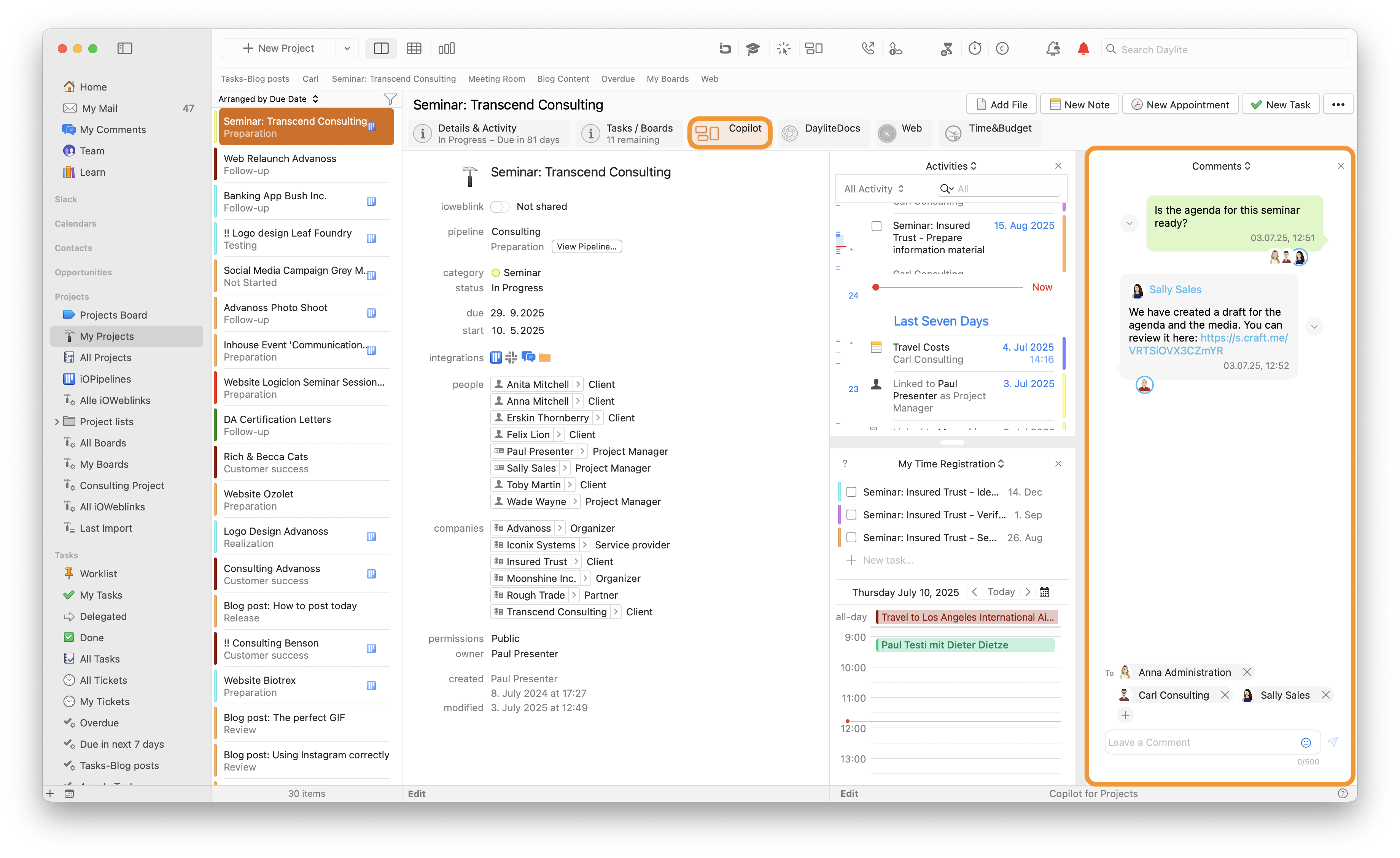Viewport: 1400px width, 858px height.
Task: Check the Insured Trust - Verif... task
Action: 851,515
